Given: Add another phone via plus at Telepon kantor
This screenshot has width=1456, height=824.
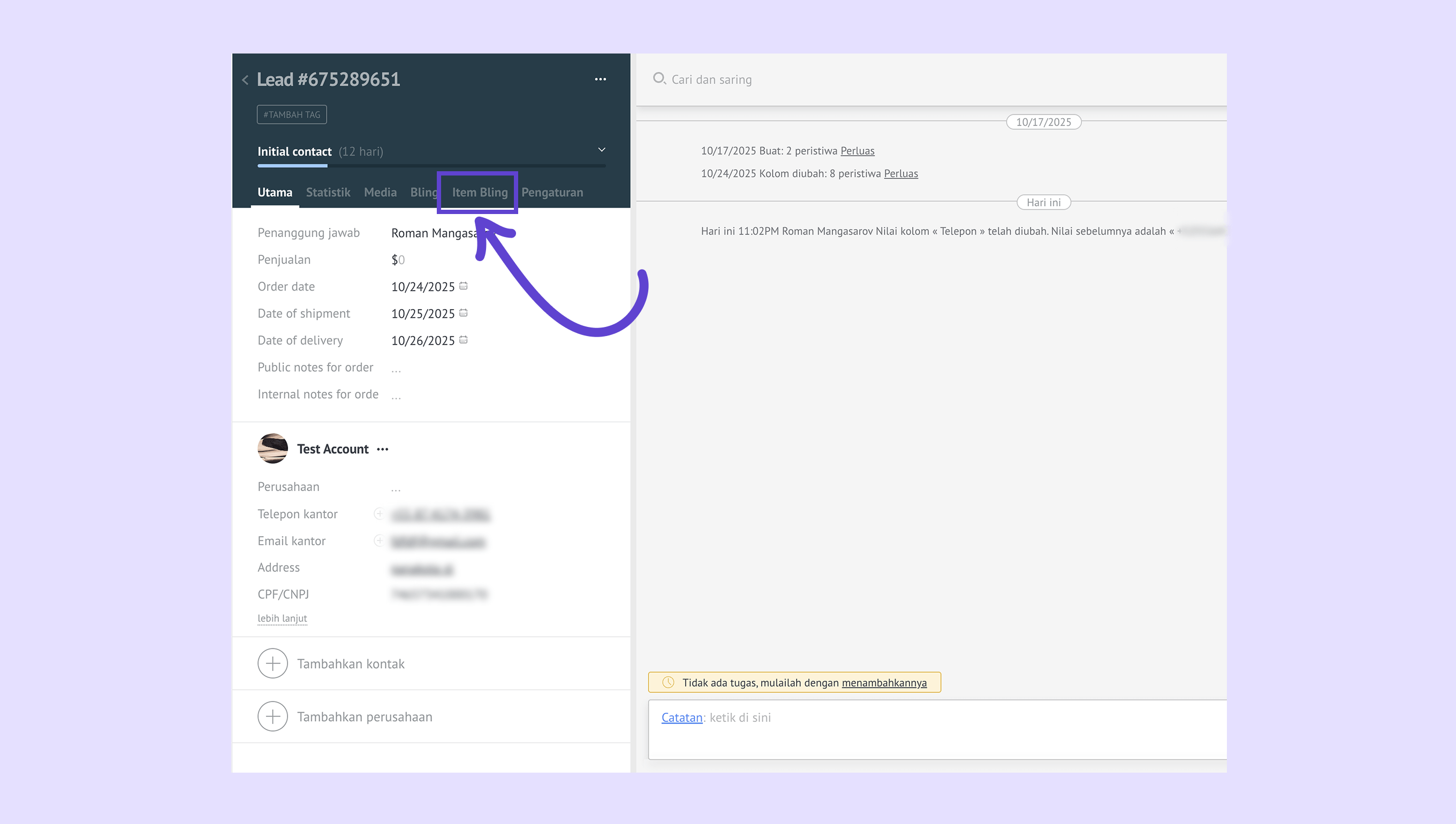Looking at the screenshot, I should [378, 514].
